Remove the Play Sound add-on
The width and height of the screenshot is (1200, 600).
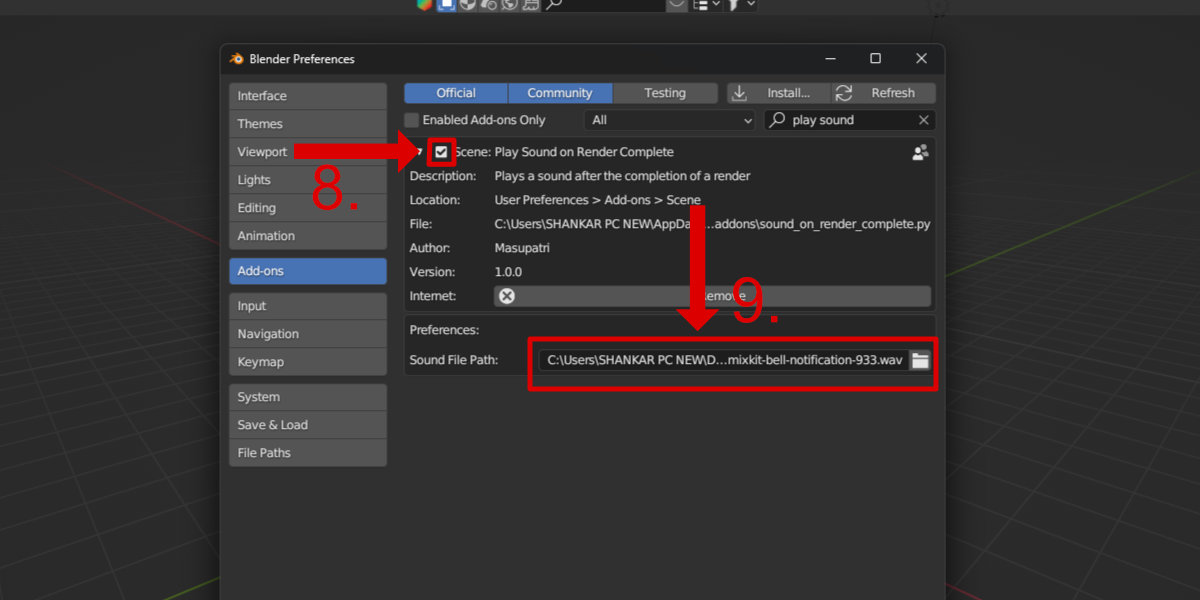712,296
